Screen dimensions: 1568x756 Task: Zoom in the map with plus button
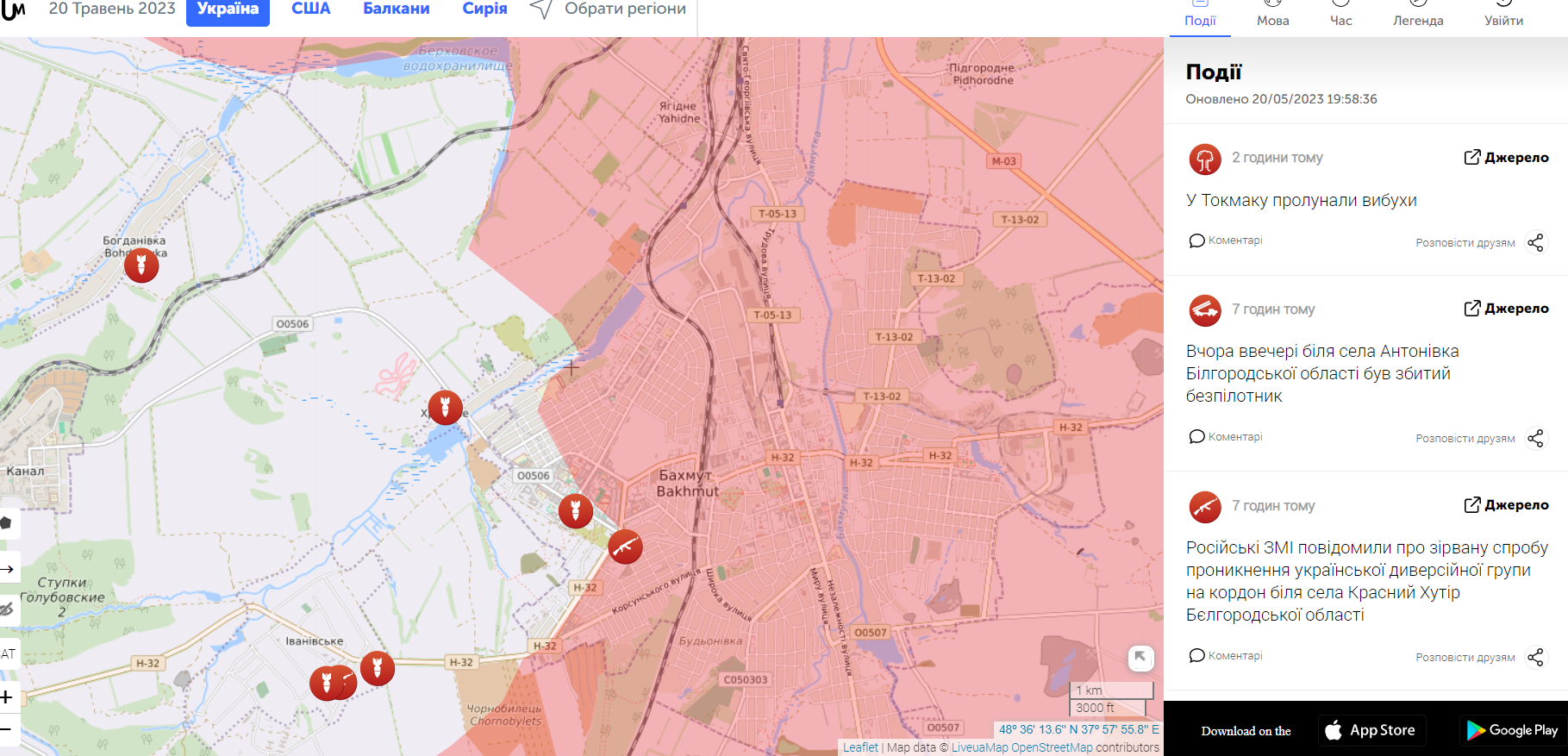(x=7, y=697)
